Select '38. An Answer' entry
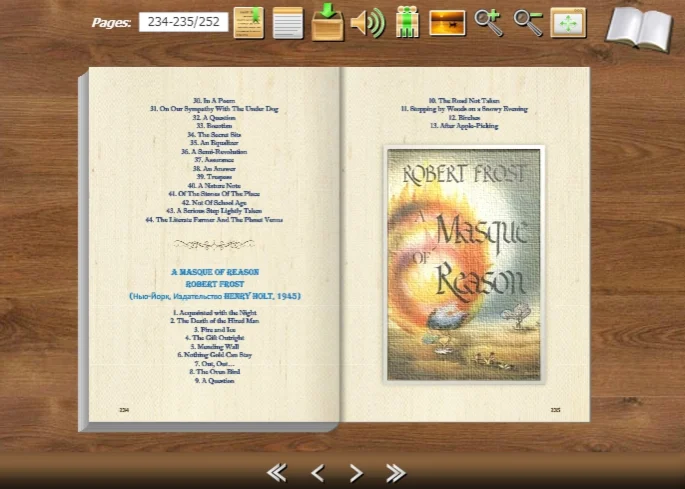The width and height of the screenshot is (685, 489). (214, 169)
